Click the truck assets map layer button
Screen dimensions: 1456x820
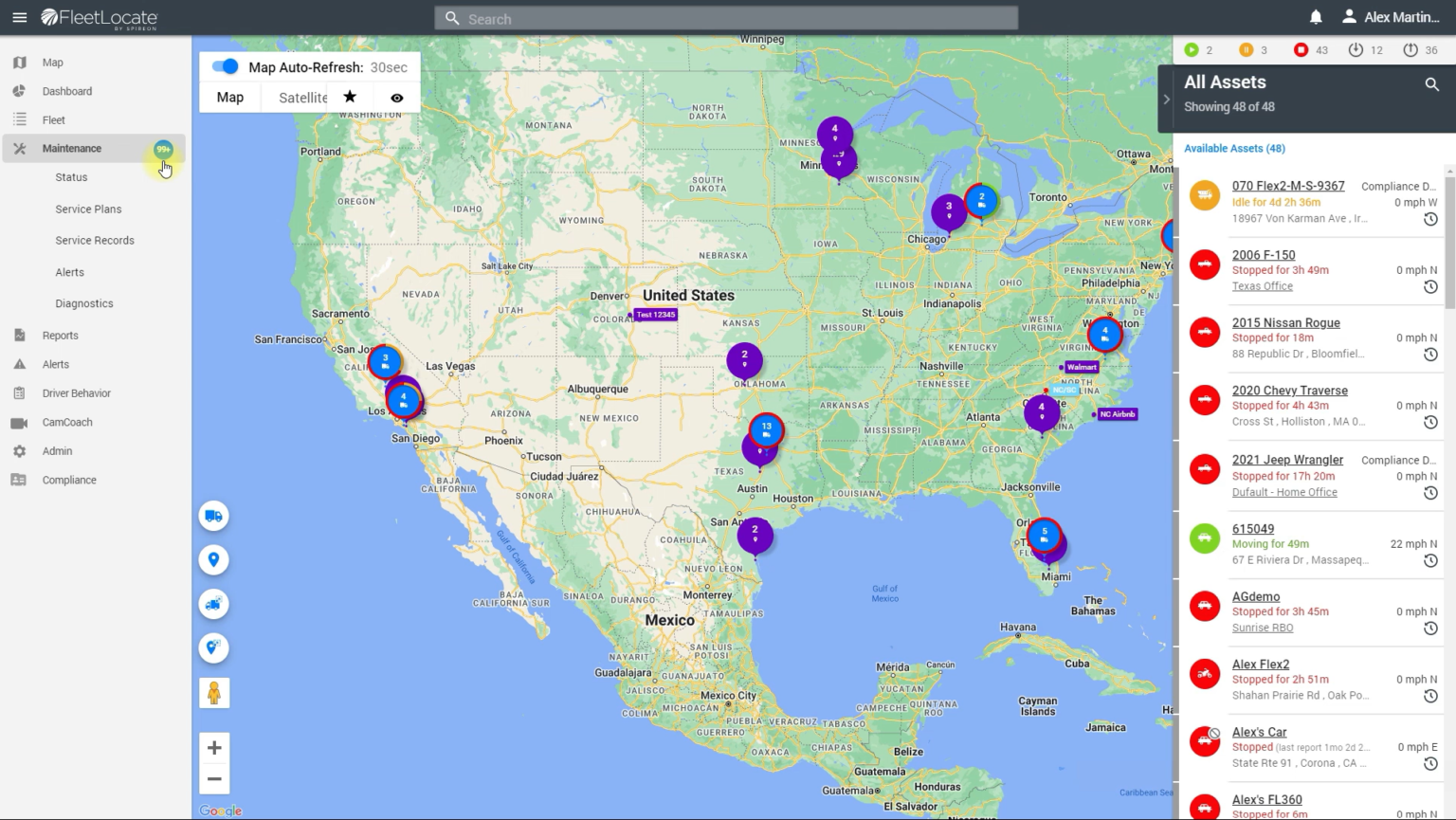[213, 516]
